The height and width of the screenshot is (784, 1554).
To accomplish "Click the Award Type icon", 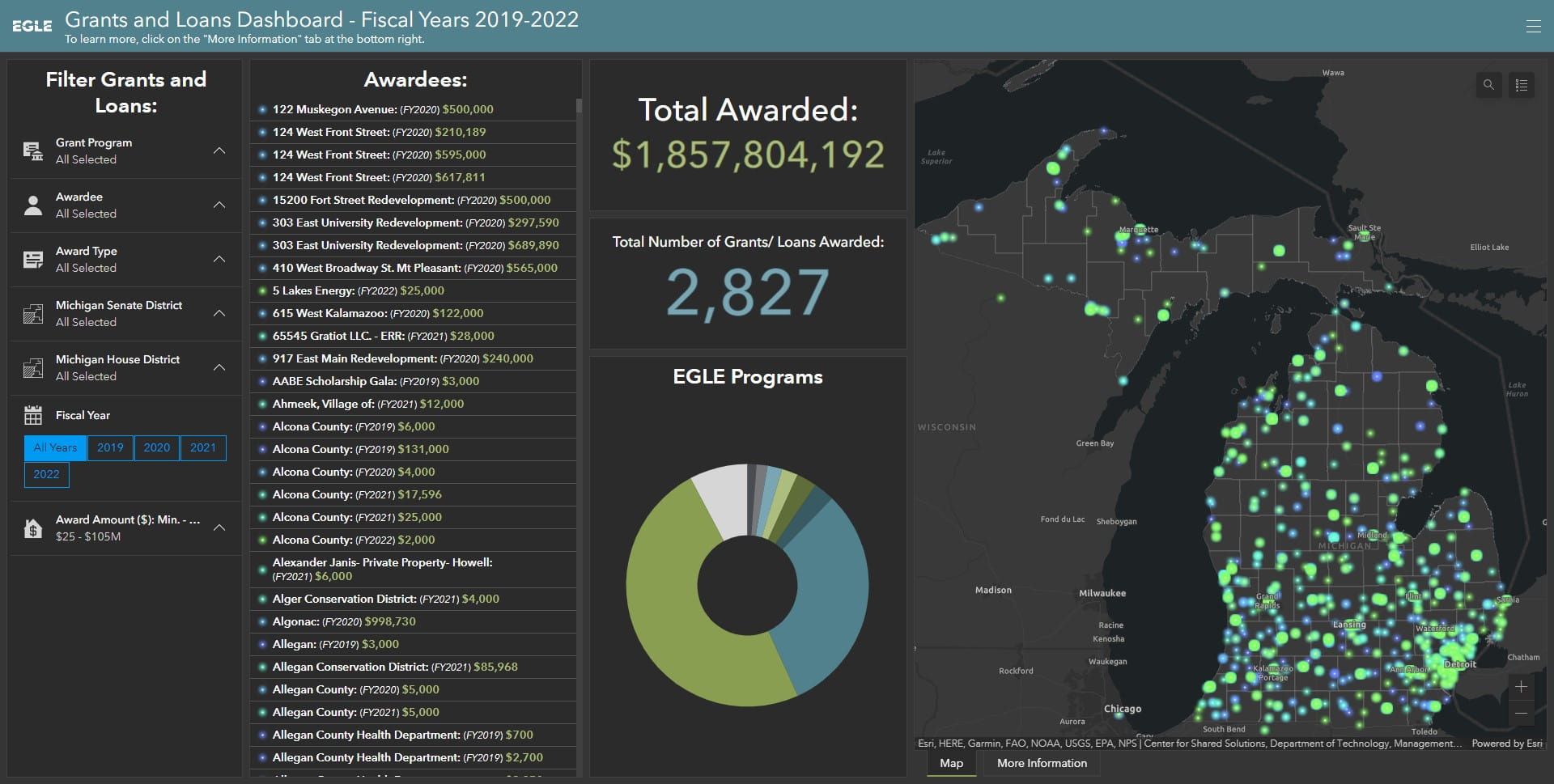I will [33, 257].
